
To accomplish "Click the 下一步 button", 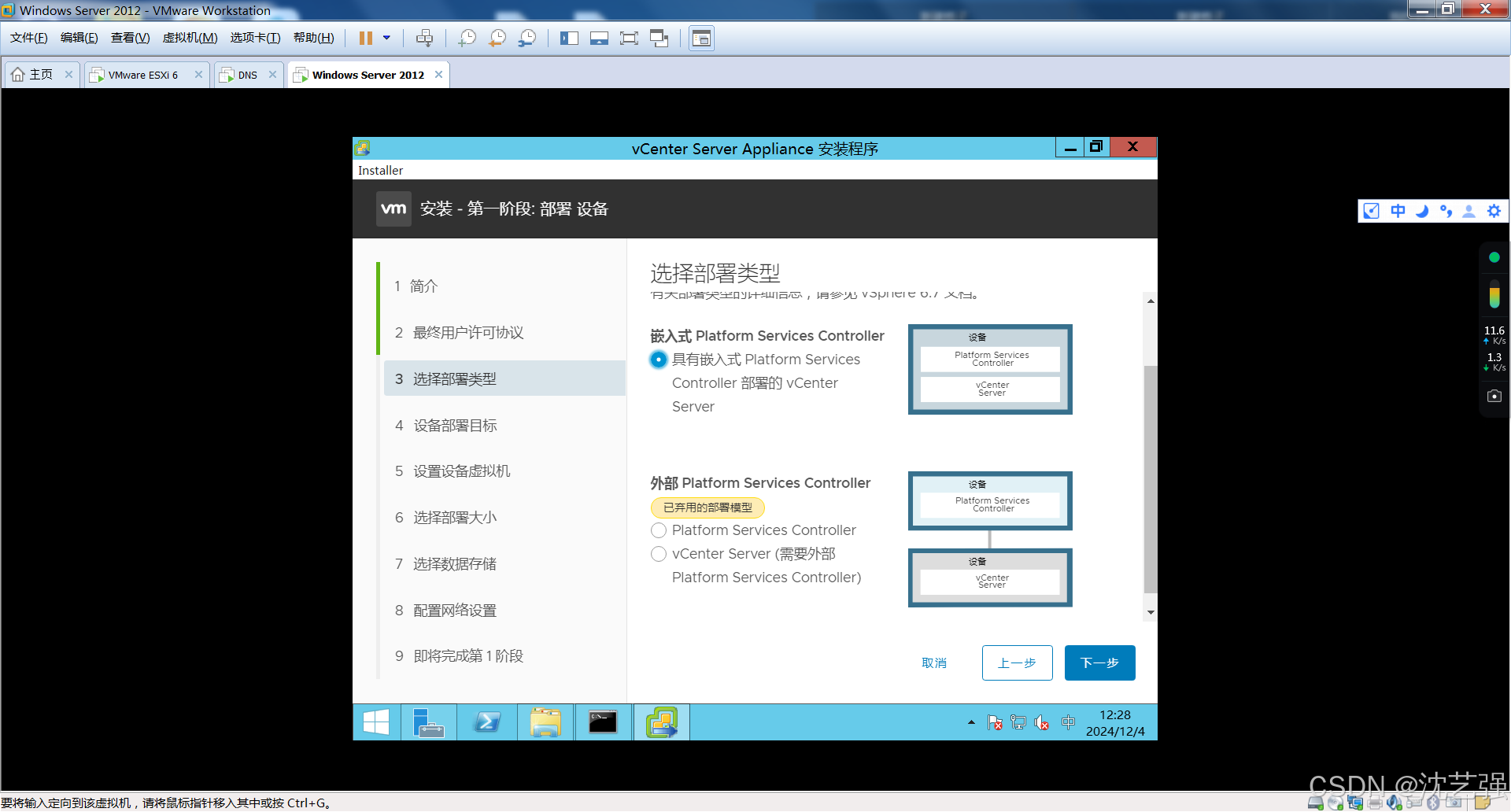I will 1099,663.
